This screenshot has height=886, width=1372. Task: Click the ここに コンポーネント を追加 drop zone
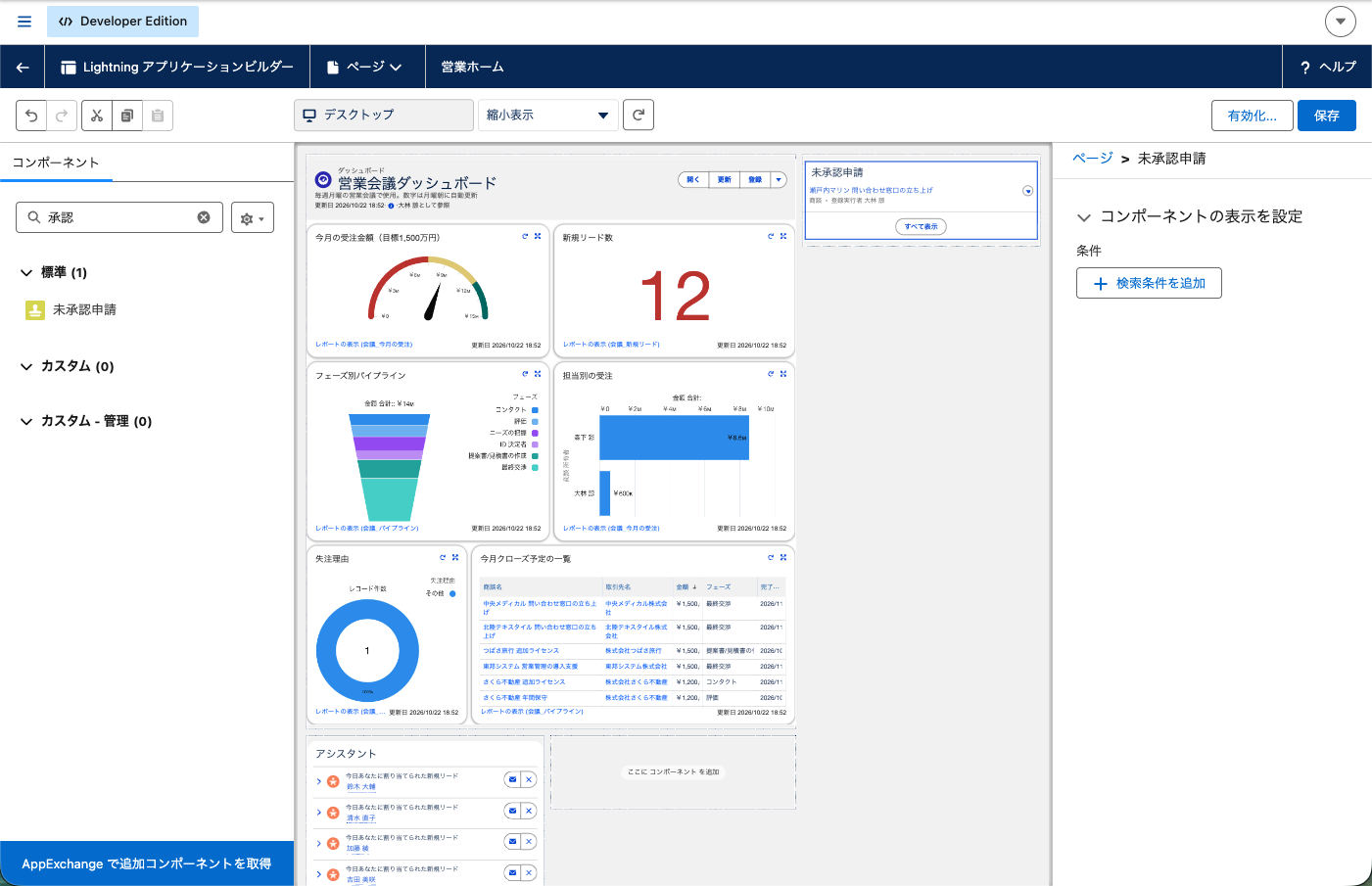[x=674, y=772]
